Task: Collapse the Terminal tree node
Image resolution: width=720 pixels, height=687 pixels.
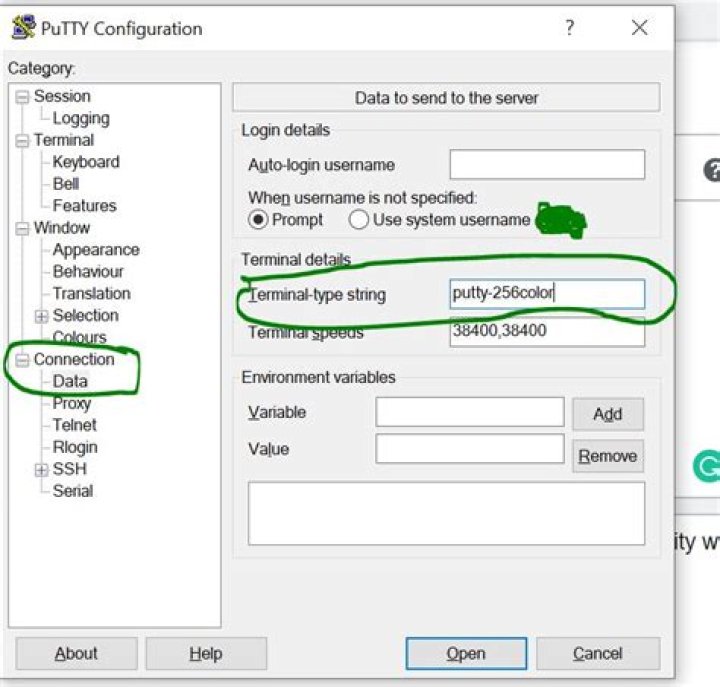Action: (22, 141)
